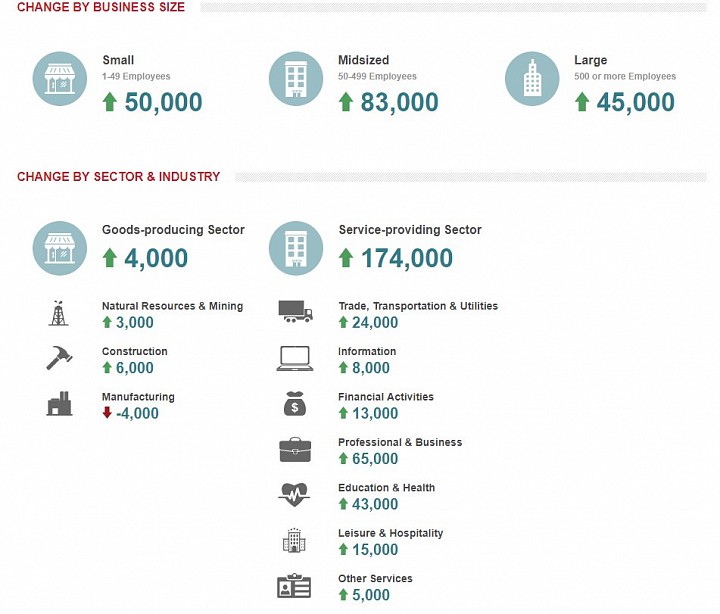The height and width of the screenshot is (614, 720).
Task: Click the green arrow next to 24,000
Action: pos(343,322)
